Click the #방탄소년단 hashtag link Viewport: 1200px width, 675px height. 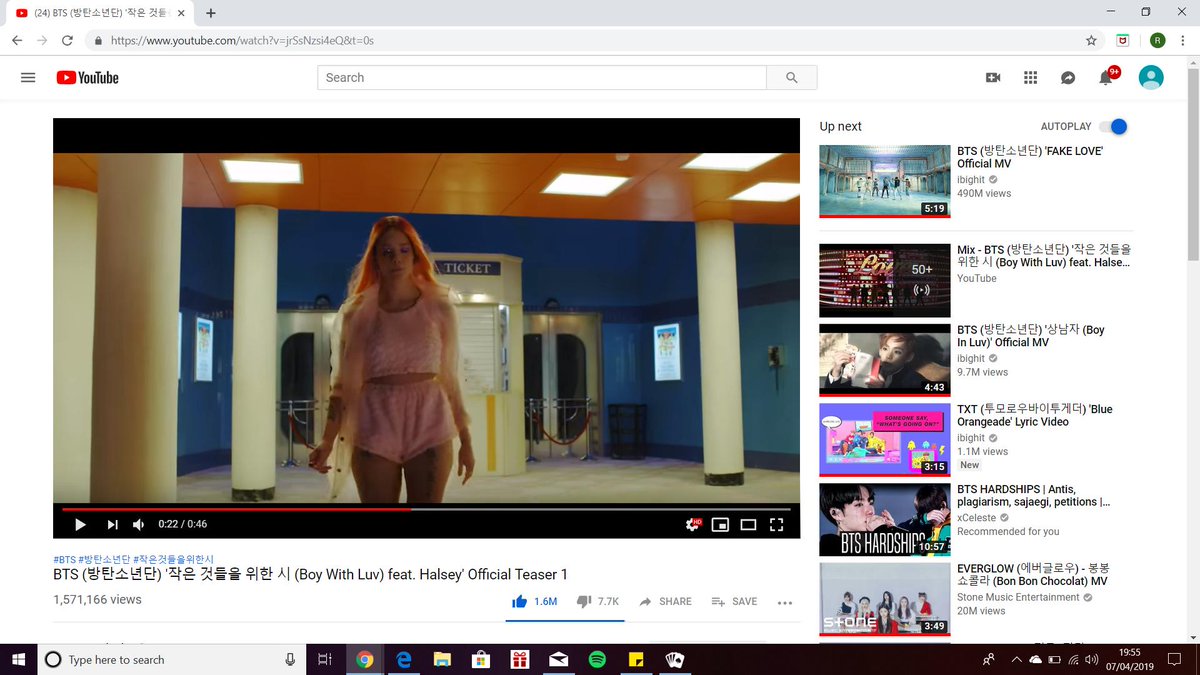point(104,560)
